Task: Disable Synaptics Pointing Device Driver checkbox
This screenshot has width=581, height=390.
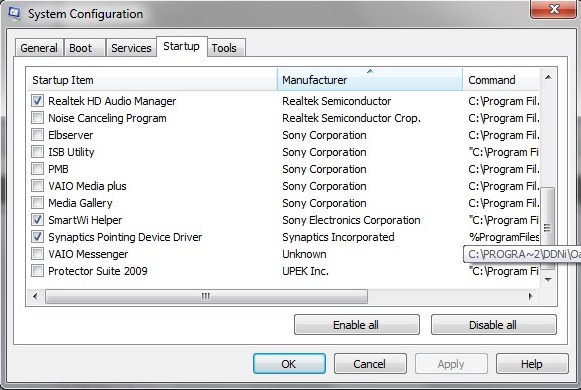Action: (x=37, y=237)
